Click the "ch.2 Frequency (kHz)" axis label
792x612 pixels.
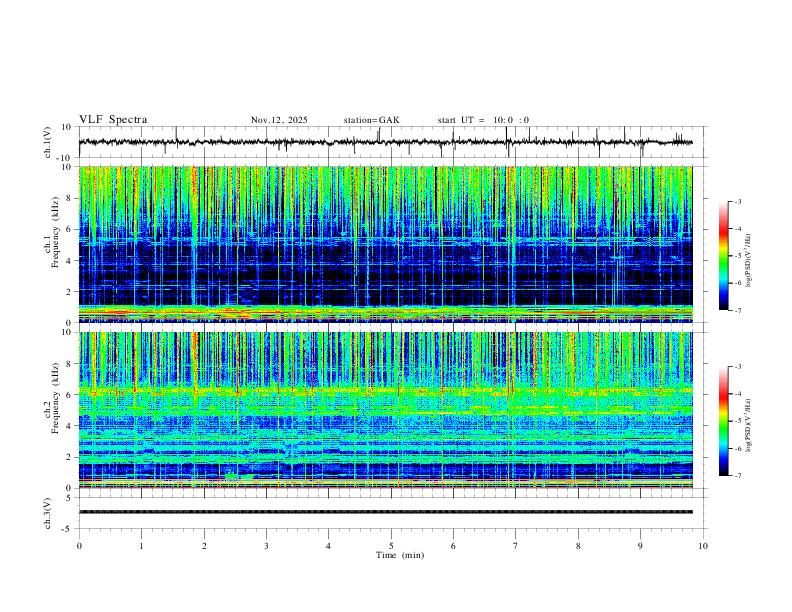[x=51, y=398]
